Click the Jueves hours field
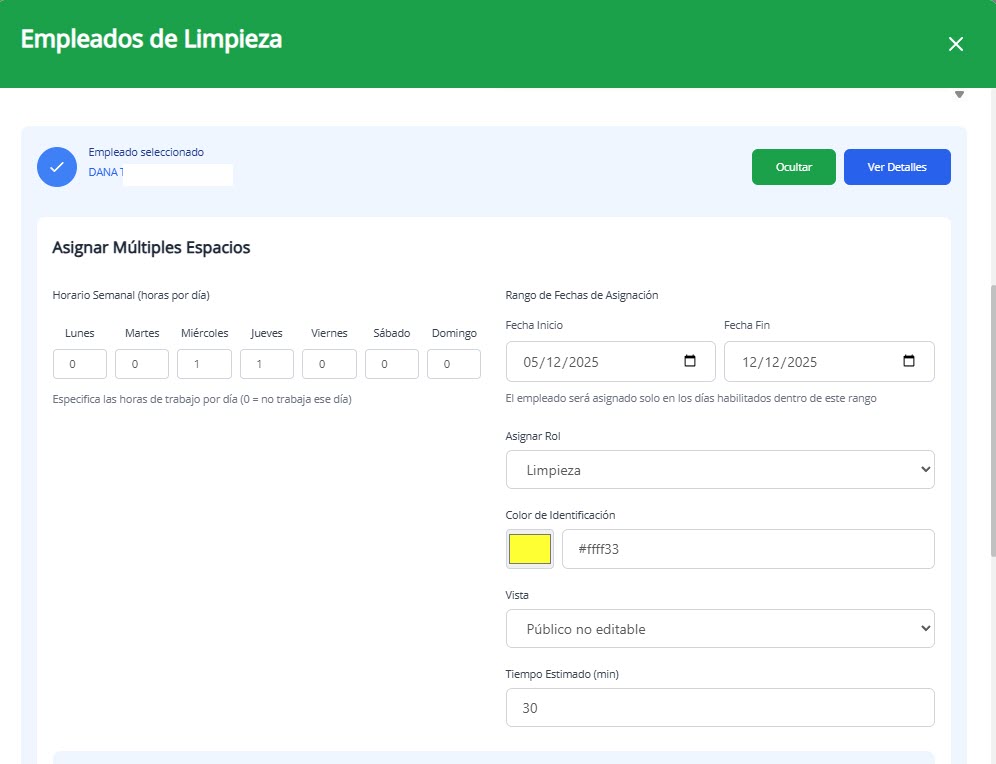Screen dimensions: 996x764 point(267,364)
